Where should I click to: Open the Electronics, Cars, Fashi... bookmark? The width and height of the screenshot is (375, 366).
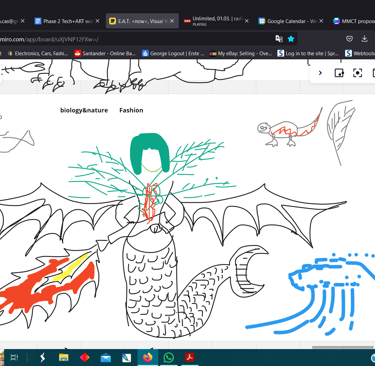(x=38, y=53)
